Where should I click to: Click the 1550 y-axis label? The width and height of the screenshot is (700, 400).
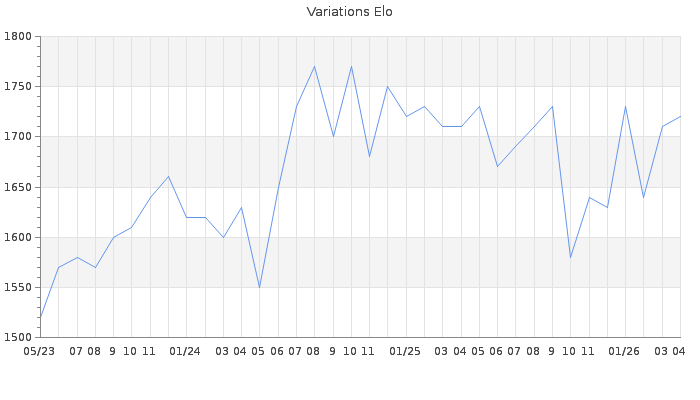tap(17, 288)
